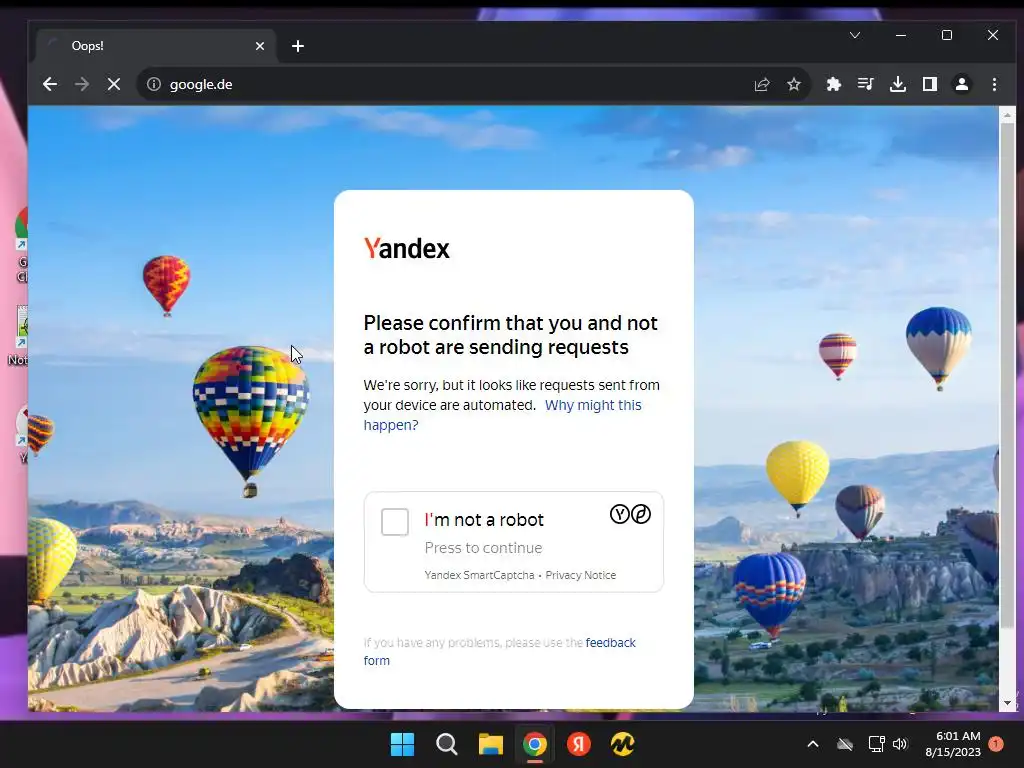
Task: Open Chrome's three-dot menu
Action: [994, 84]
